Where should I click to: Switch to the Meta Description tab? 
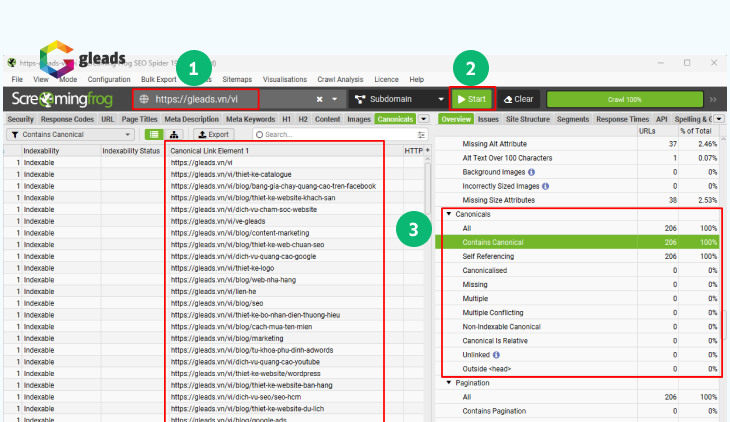[x=191, y=119]
